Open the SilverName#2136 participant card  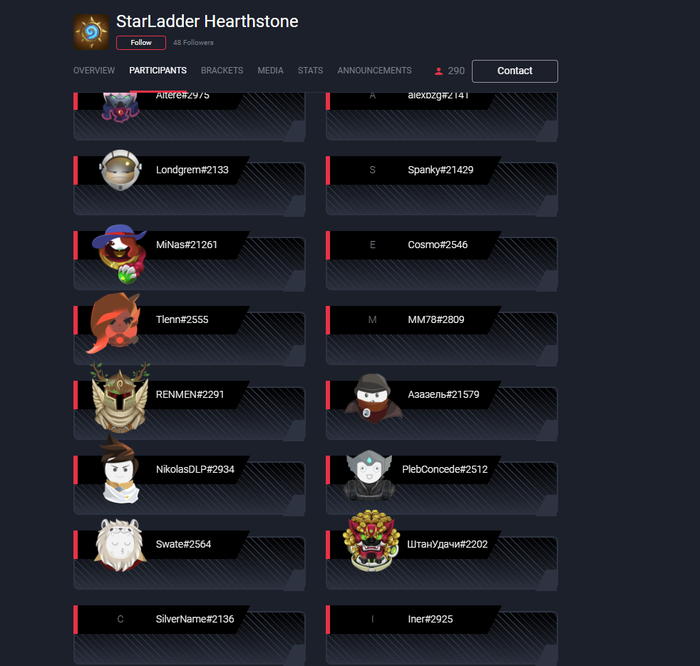point(189,636)
